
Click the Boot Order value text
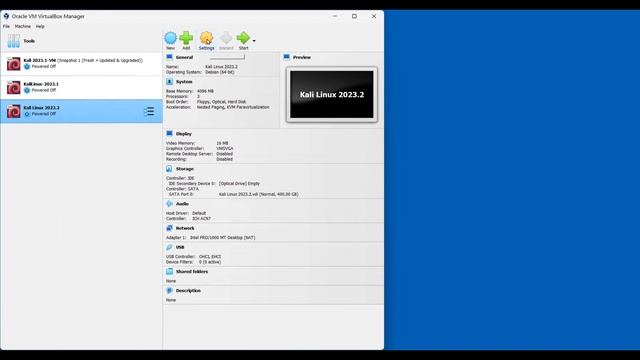[222, 102]
